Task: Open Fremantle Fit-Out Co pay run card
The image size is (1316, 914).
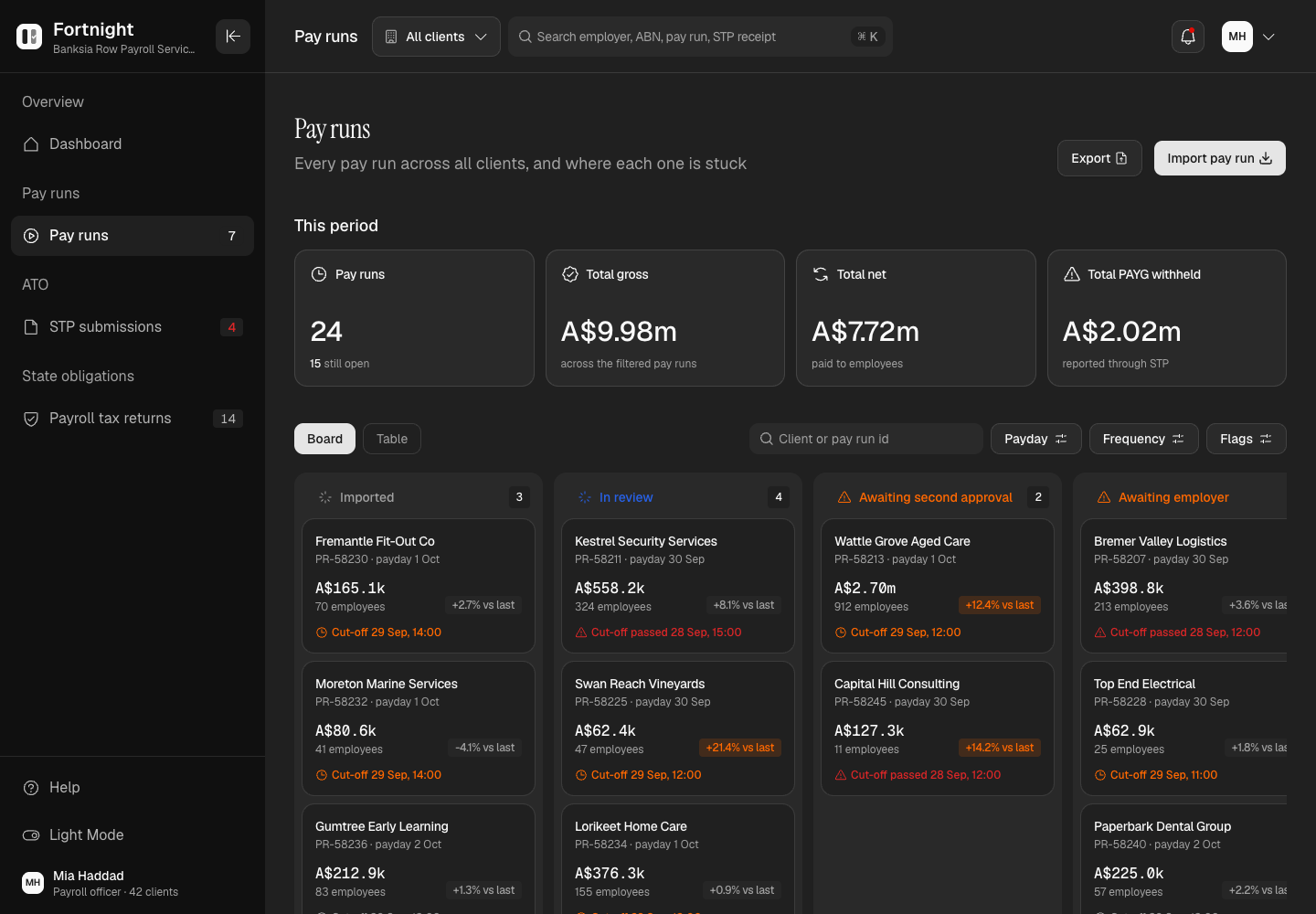Action: click(419, 586)
